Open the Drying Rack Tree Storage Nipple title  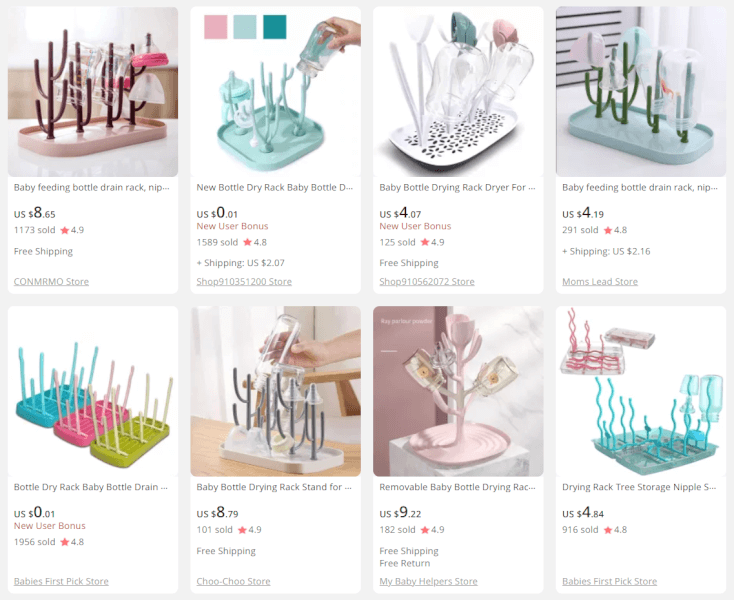tap(639, 487)
